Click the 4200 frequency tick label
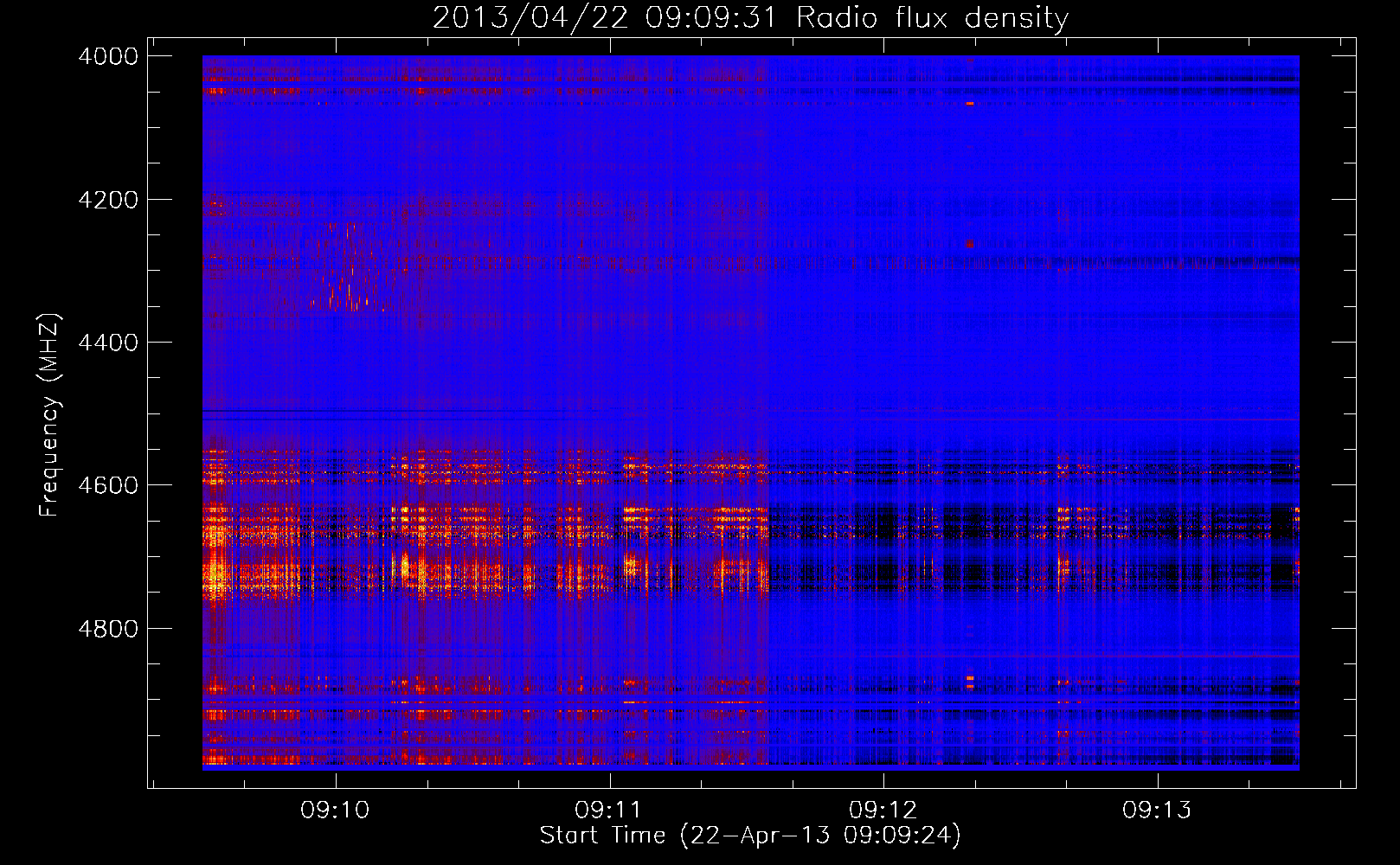The image size is (1400, 865). [108, 200]
